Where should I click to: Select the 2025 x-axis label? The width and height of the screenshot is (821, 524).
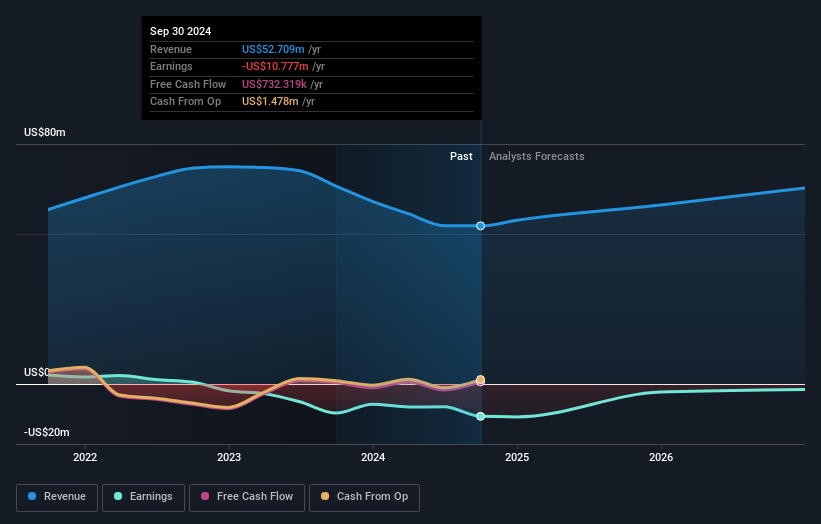pos(517,457)
